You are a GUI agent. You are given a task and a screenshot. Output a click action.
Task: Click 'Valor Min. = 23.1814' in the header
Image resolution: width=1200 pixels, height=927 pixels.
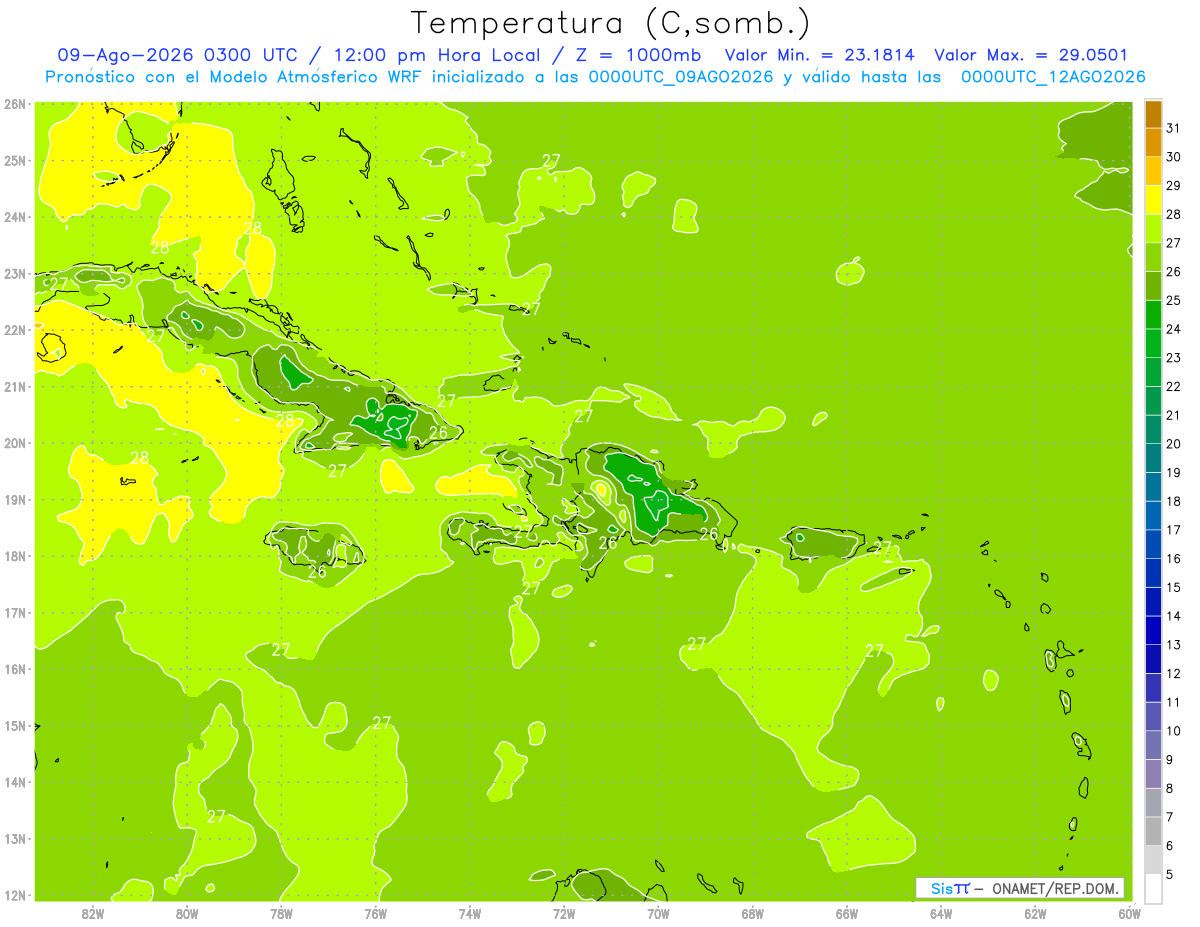tap(821, 55)
